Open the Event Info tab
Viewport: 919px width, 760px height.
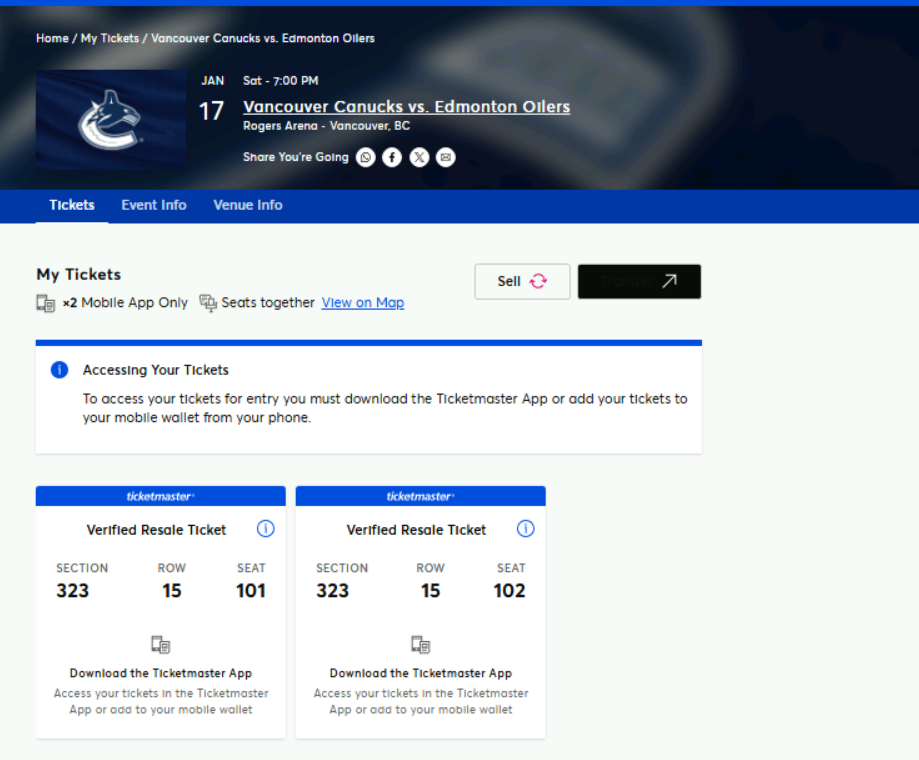tap(154, 205)
